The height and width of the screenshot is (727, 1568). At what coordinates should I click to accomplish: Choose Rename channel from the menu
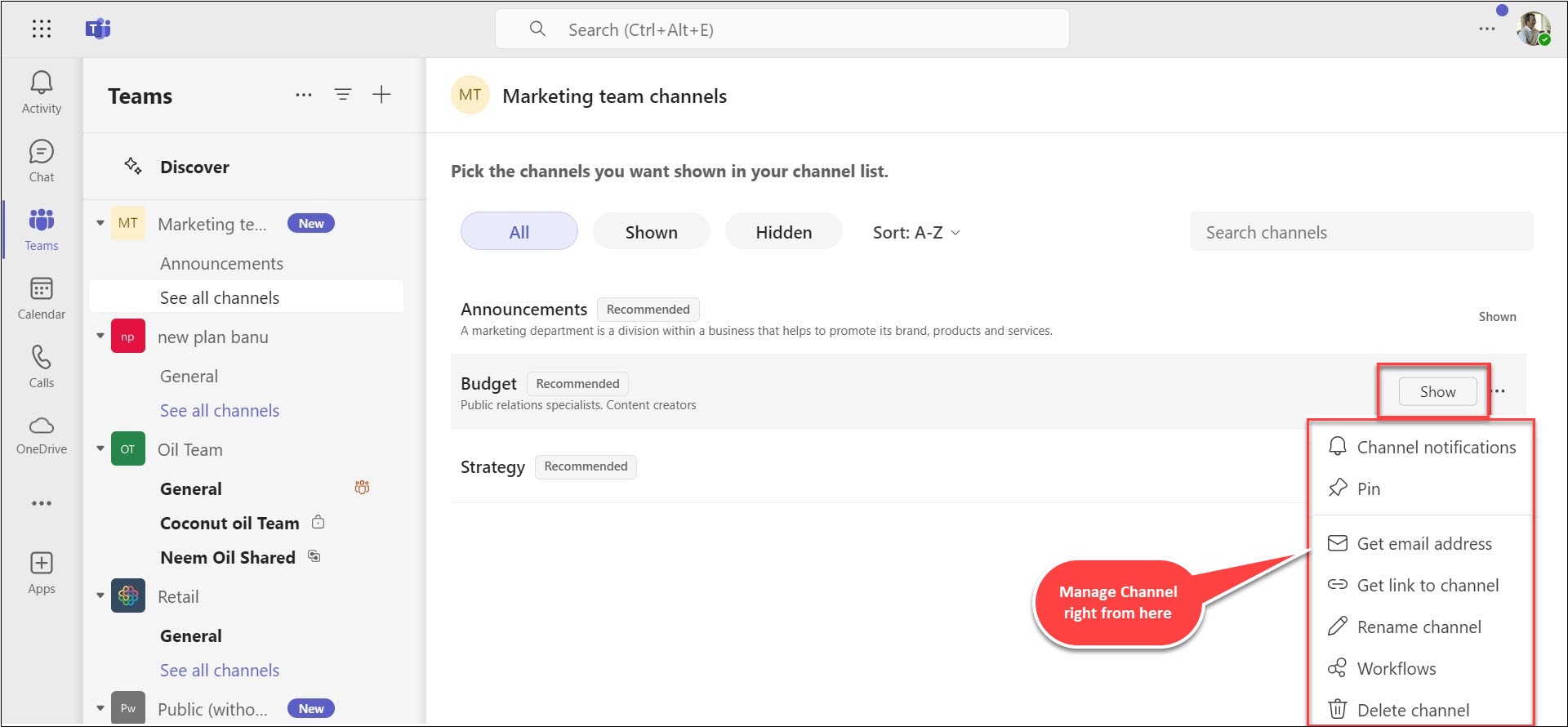click(1419, 627)
